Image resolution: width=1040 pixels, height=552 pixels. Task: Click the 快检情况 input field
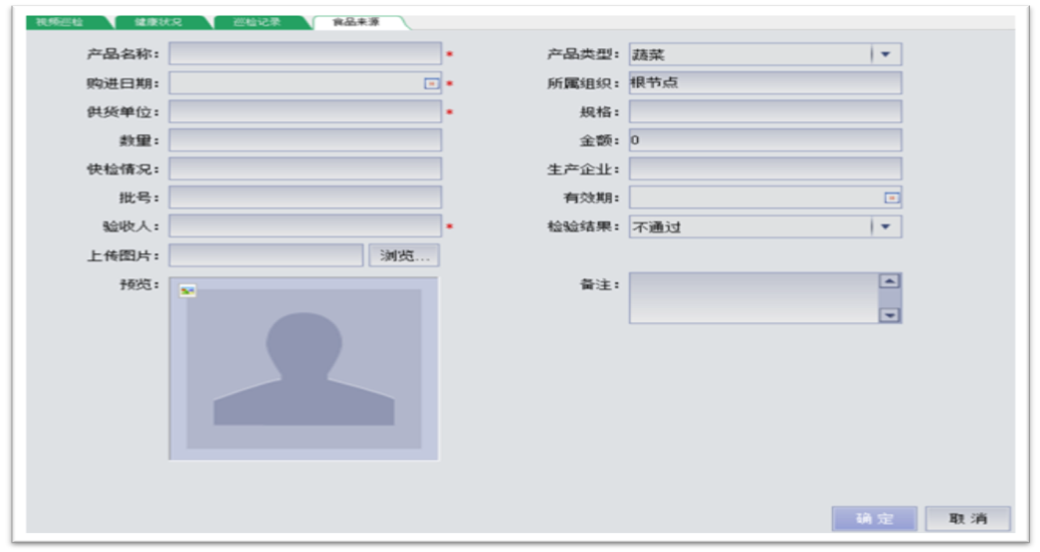pos(305,169)
